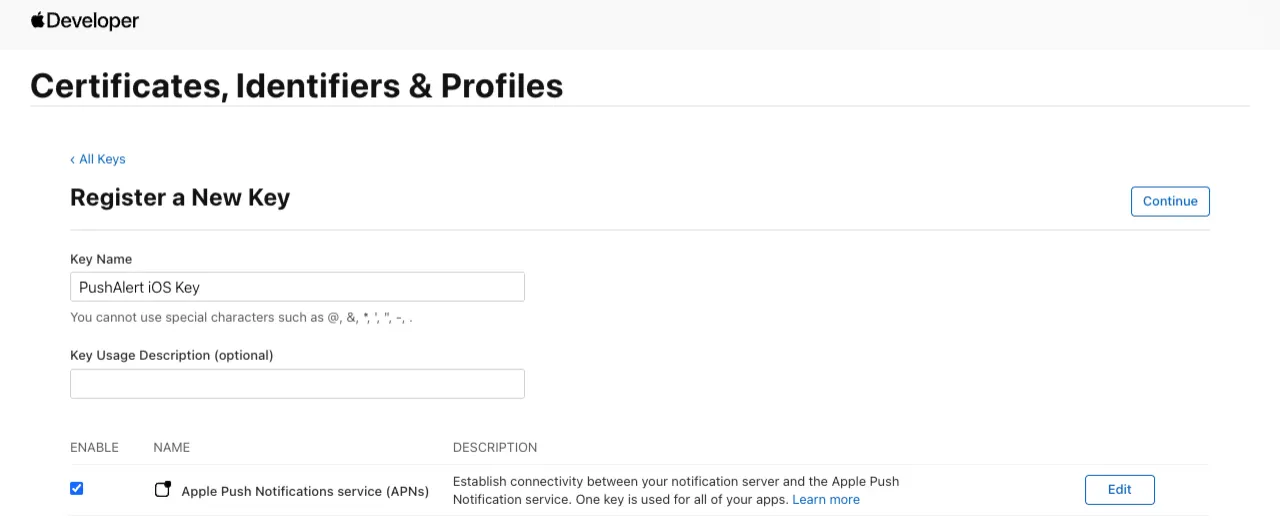Click the DESCRIPTION column header
The height and width of the screenshot is (525, 1280).
pos(495,447)
